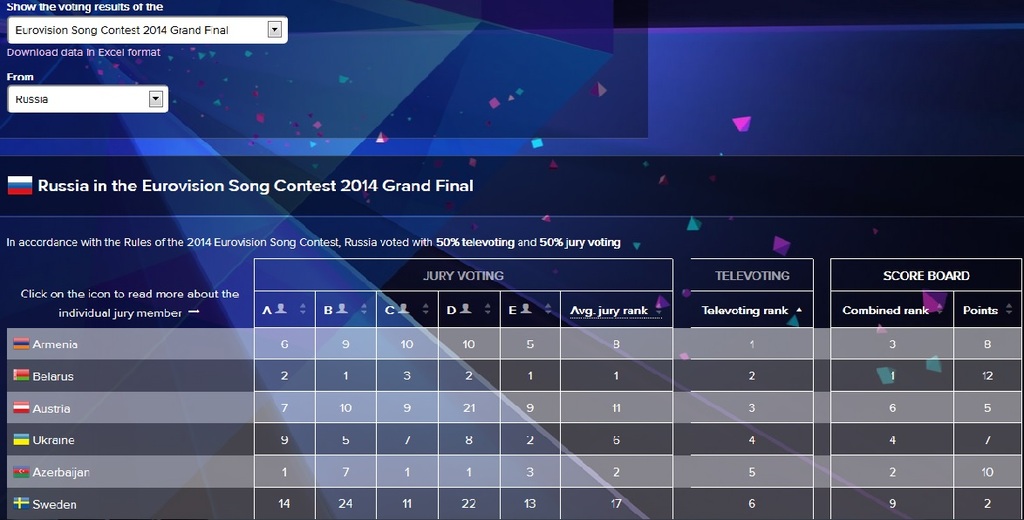
Task: Open jury member A profile icon
Action: click(281, 309)
